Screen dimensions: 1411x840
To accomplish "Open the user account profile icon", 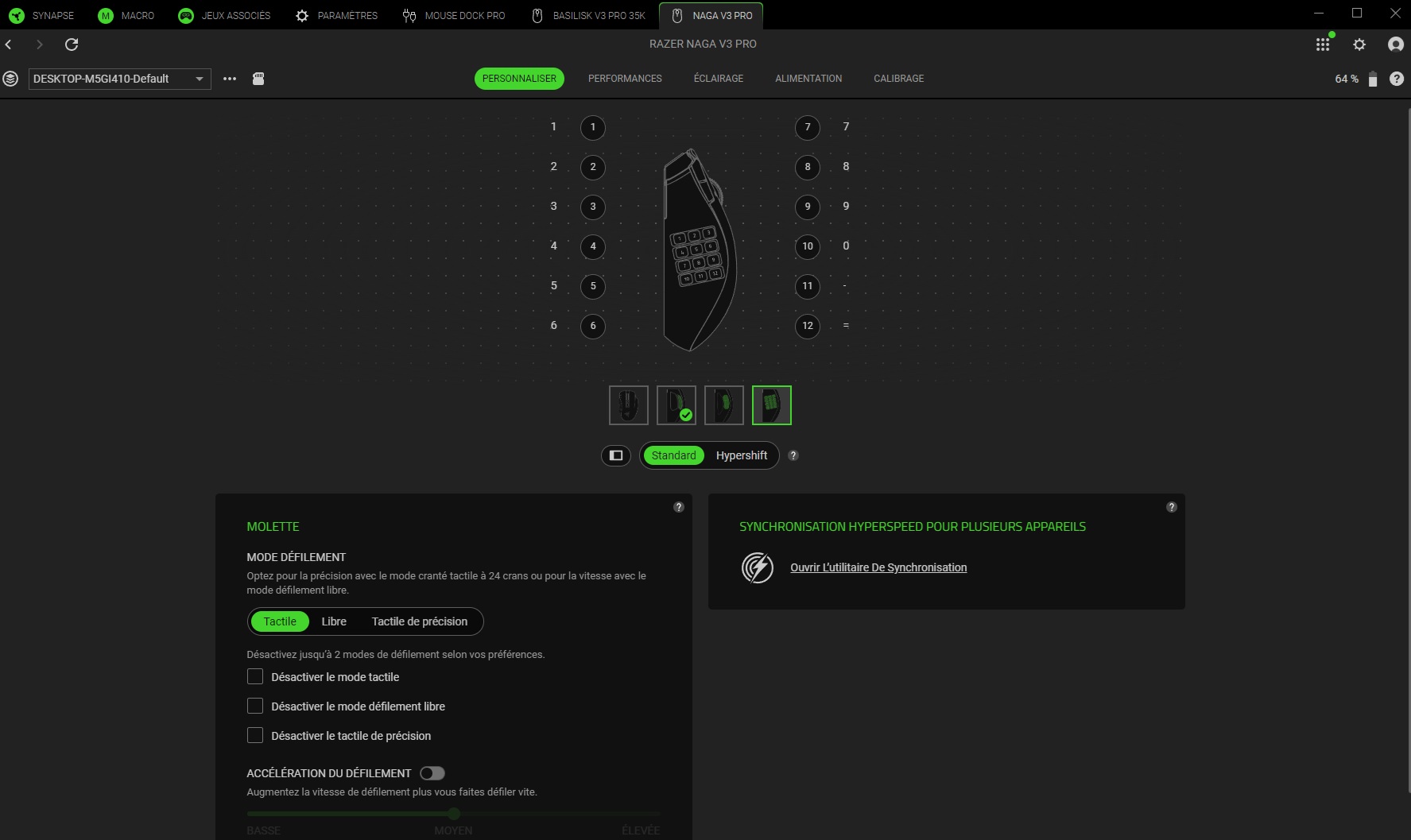I will [x=1396, y=45].
